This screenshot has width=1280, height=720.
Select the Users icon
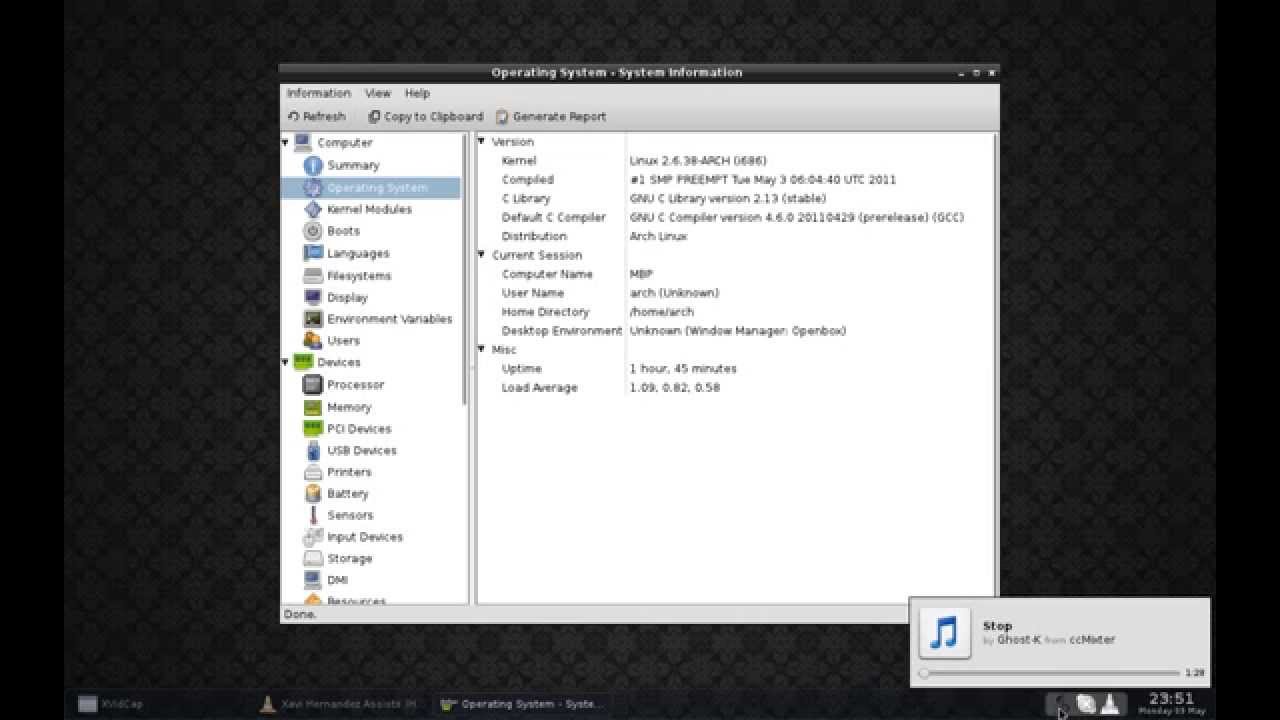[313, 340]
